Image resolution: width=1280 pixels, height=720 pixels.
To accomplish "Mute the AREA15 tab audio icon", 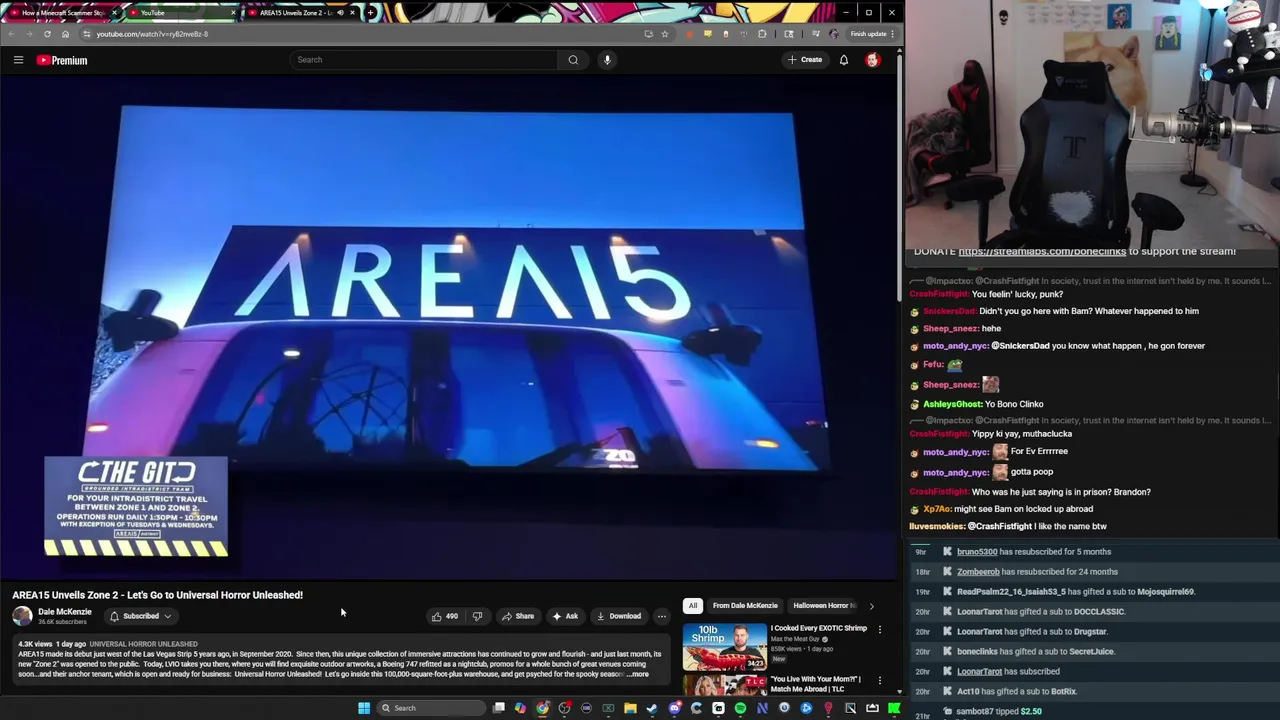I will (340, 13).
